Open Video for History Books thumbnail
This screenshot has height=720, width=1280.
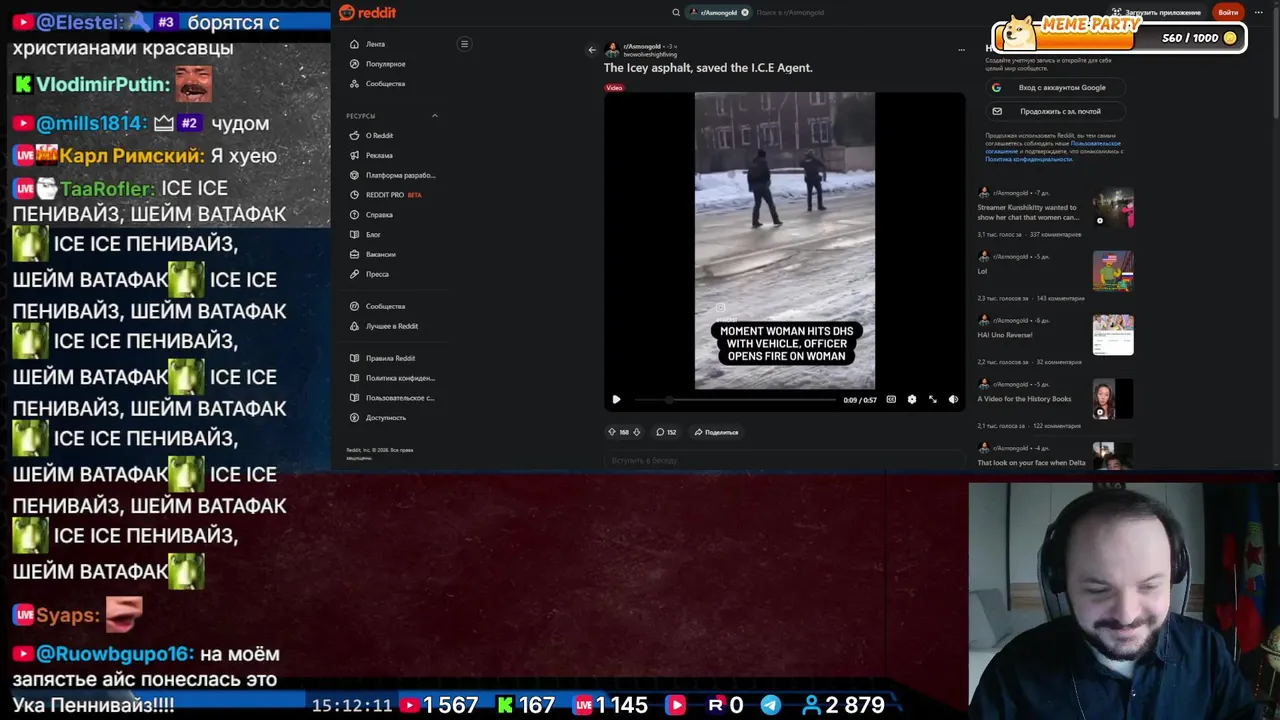coord(1113,399)
